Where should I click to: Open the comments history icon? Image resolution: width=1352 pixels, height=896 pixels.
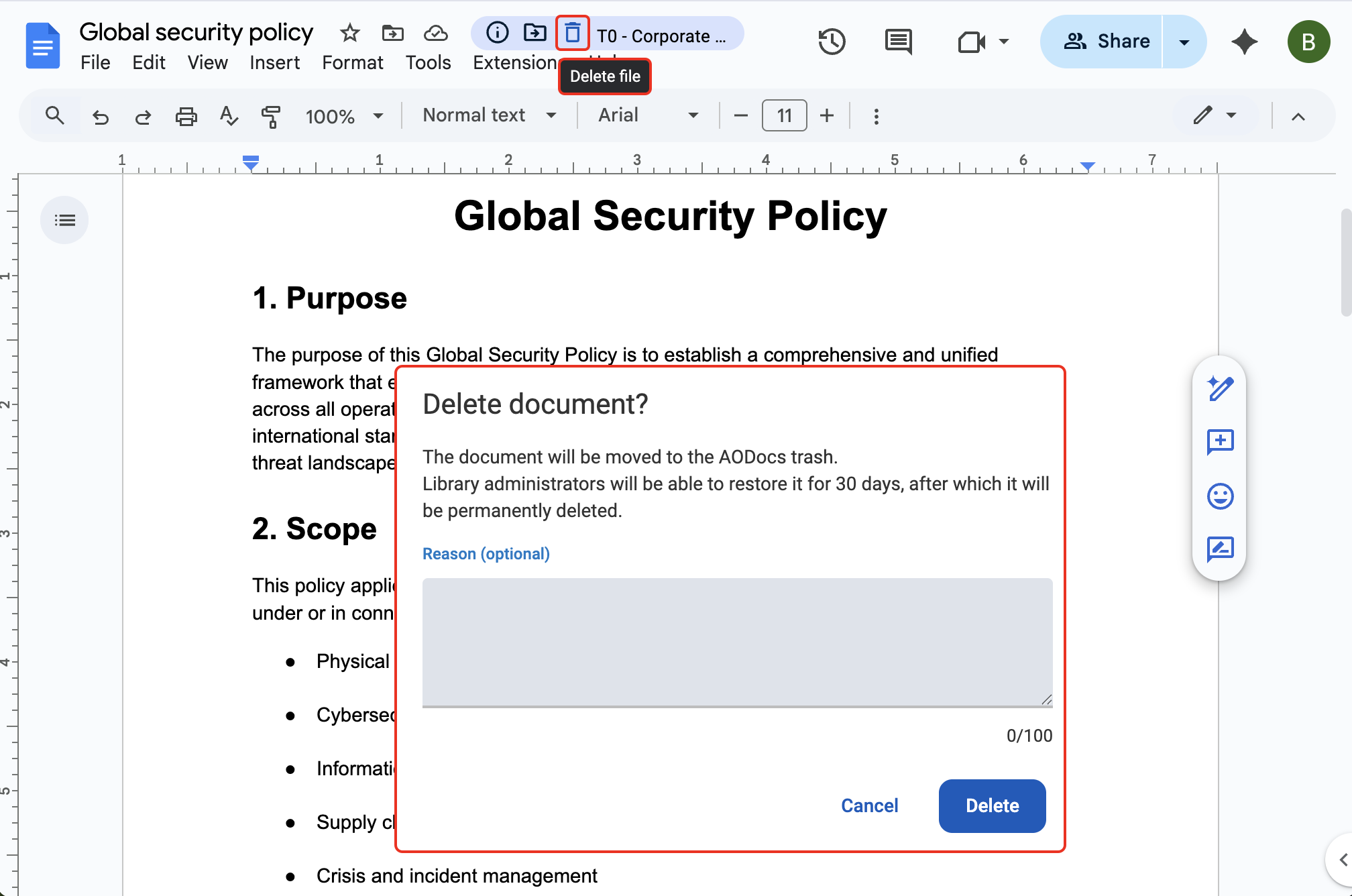(x=899, y=42)
